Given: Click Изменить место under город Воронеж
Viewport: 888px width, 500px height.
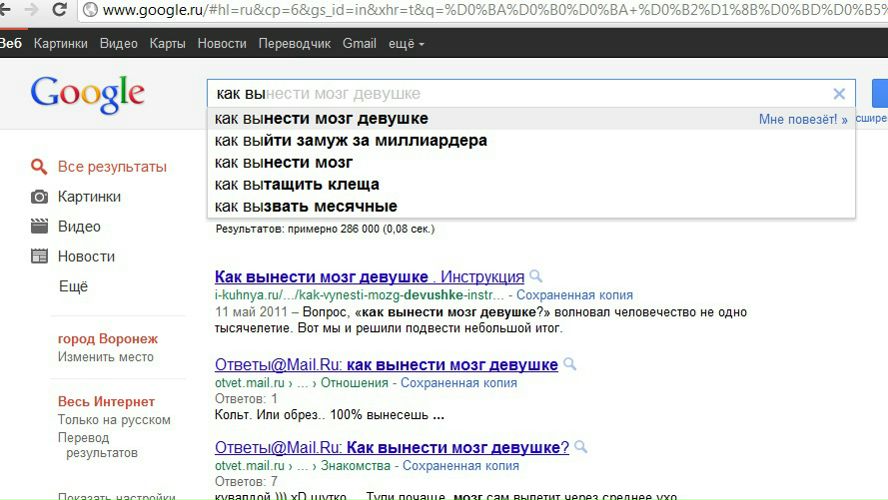Looking at the screenshot, I should pyautogui.click(x=106, y=357).
